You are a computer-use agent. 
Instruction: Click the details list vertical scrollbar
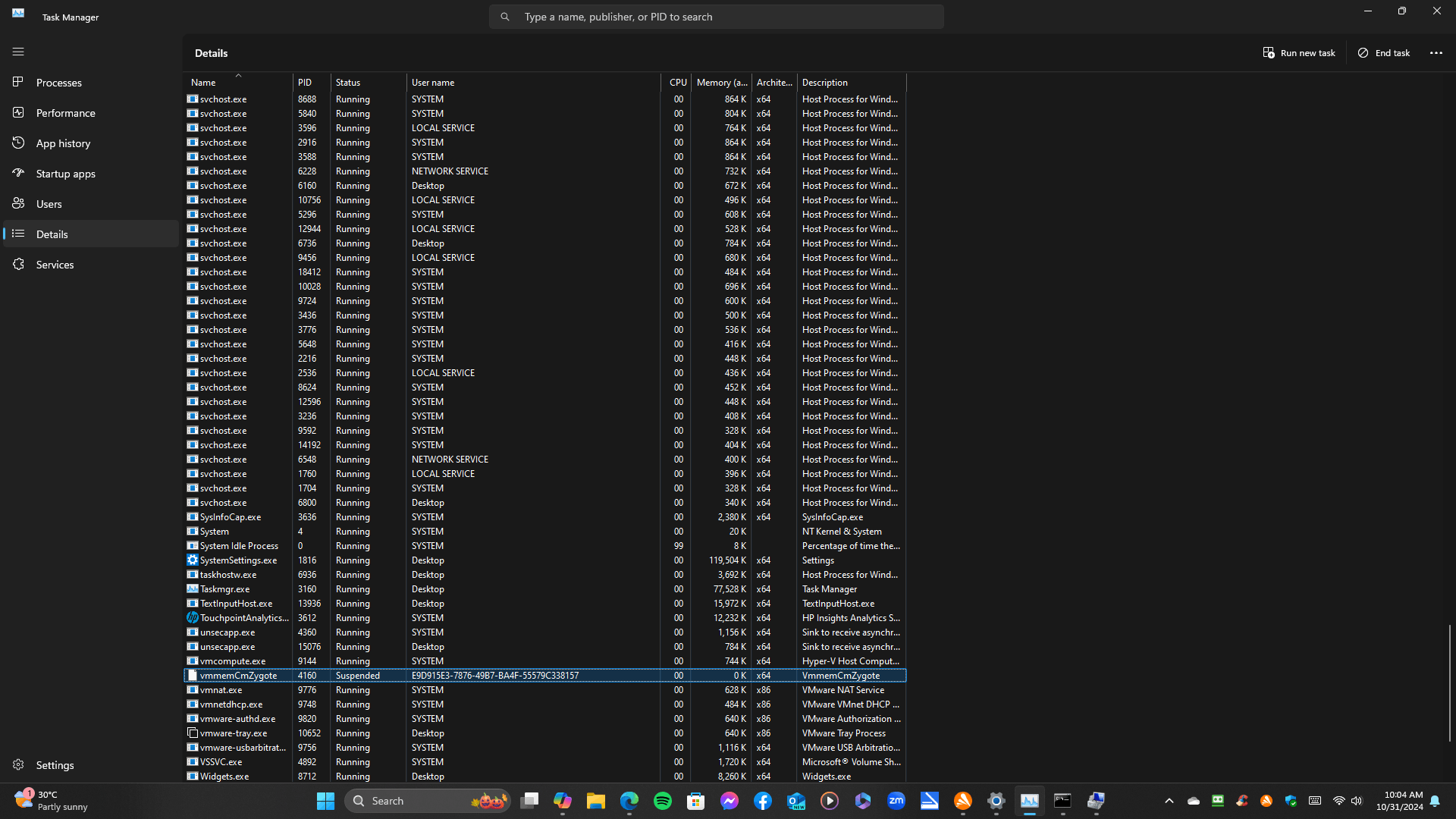tap(1449, 682)
